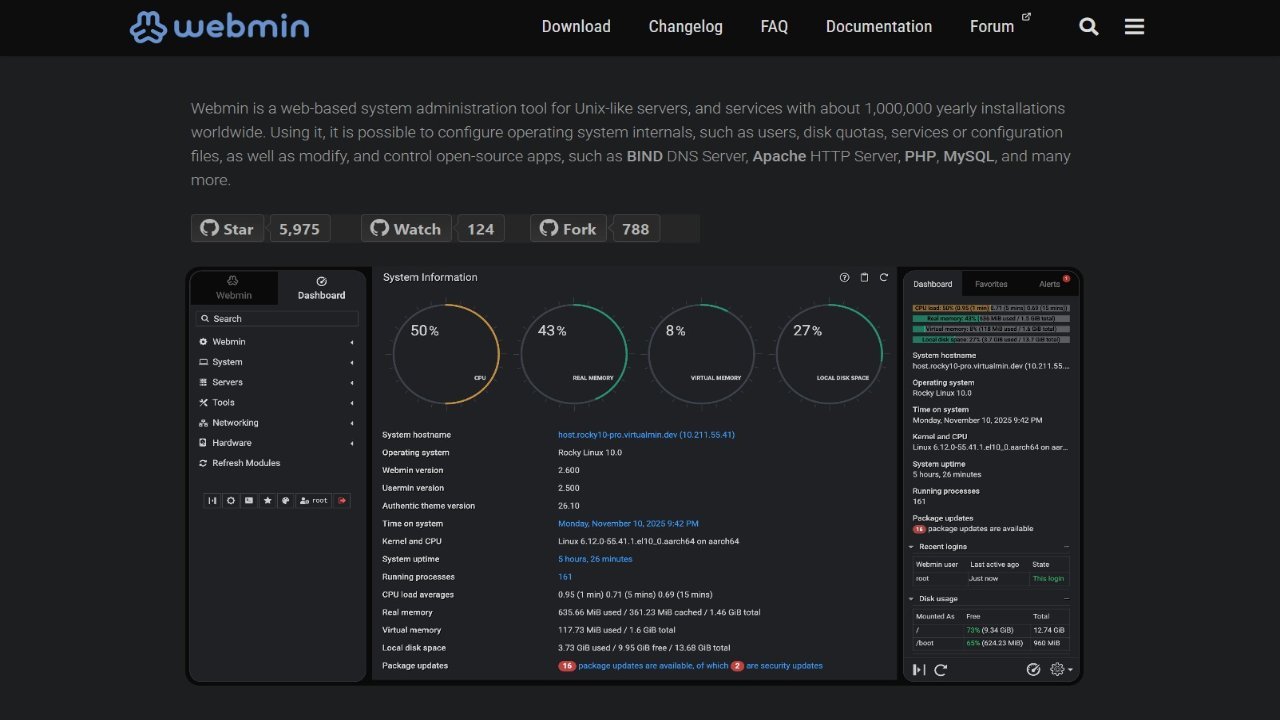Open the Download page from the header
1280x720 pixels.
576,27
